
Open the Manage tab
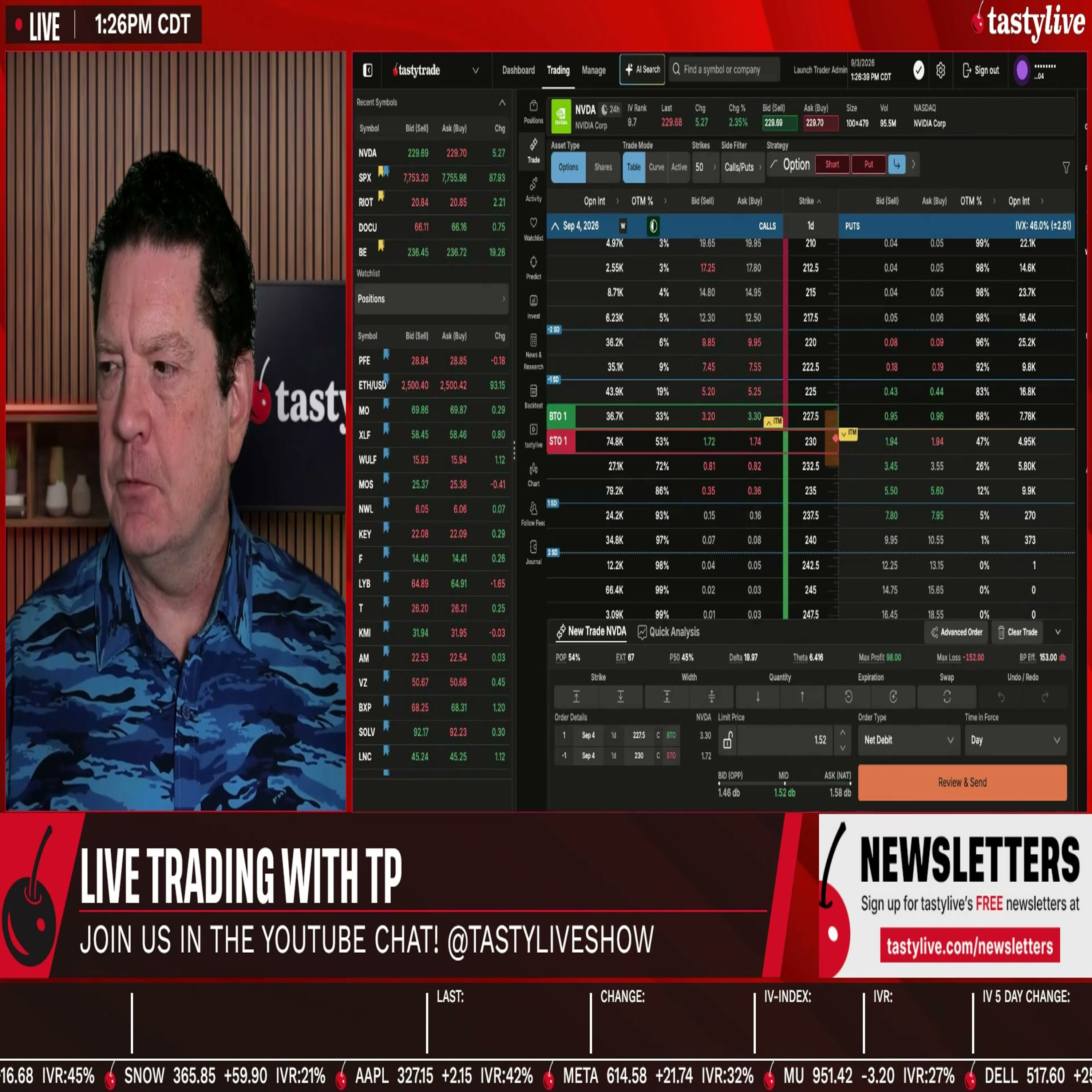point(593,70)
